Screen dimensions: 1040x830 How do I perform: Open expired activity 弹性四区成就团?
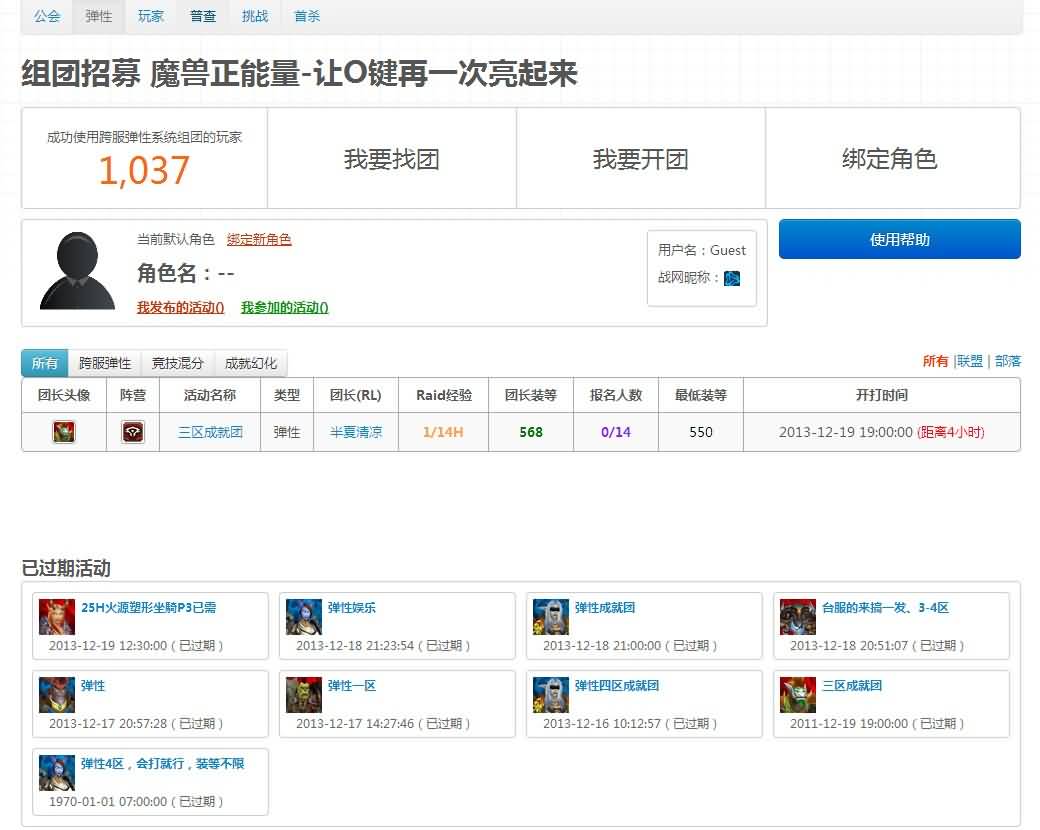617,685
